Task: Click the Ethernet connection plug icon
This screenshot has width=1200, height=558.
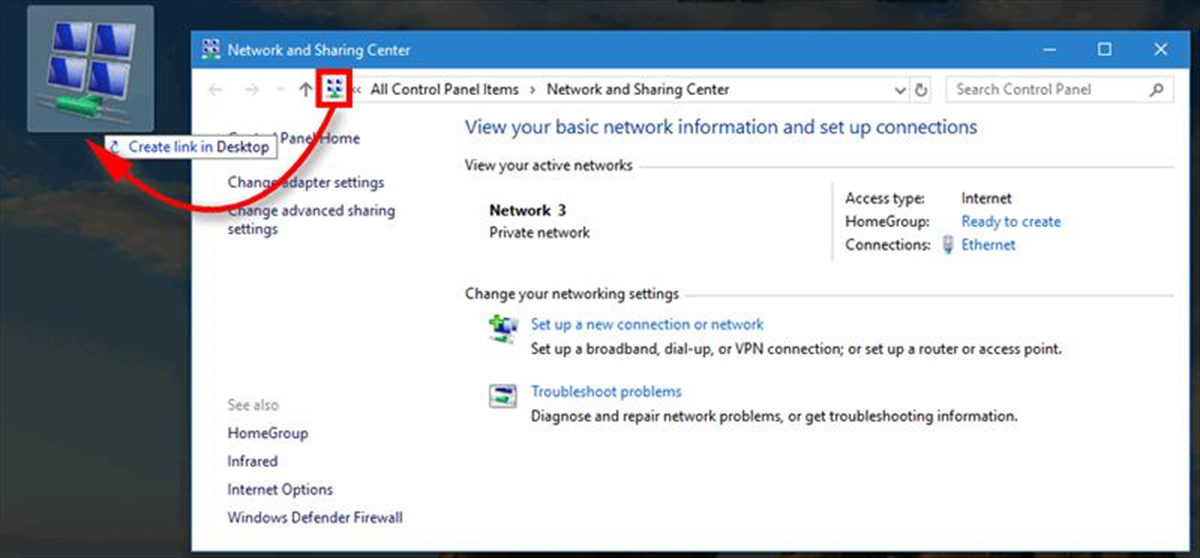Action: tap(949, 245)
